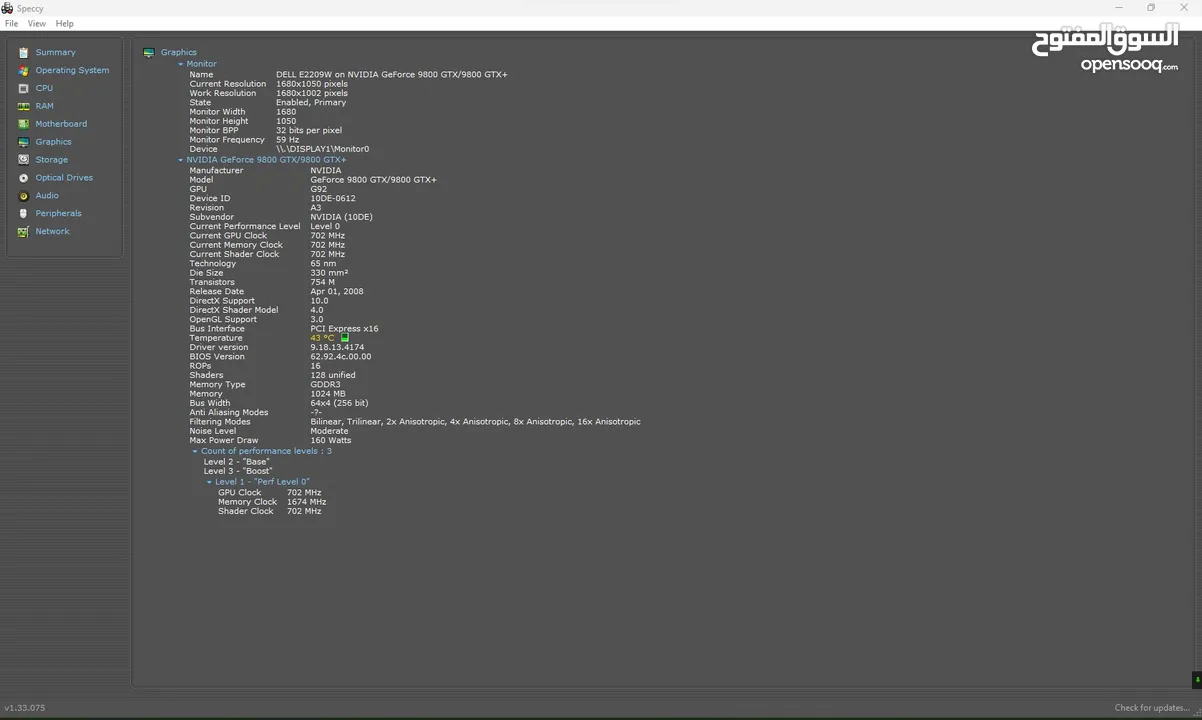Click the Driver version 9.18.13.4174 value

click(337, 347)
